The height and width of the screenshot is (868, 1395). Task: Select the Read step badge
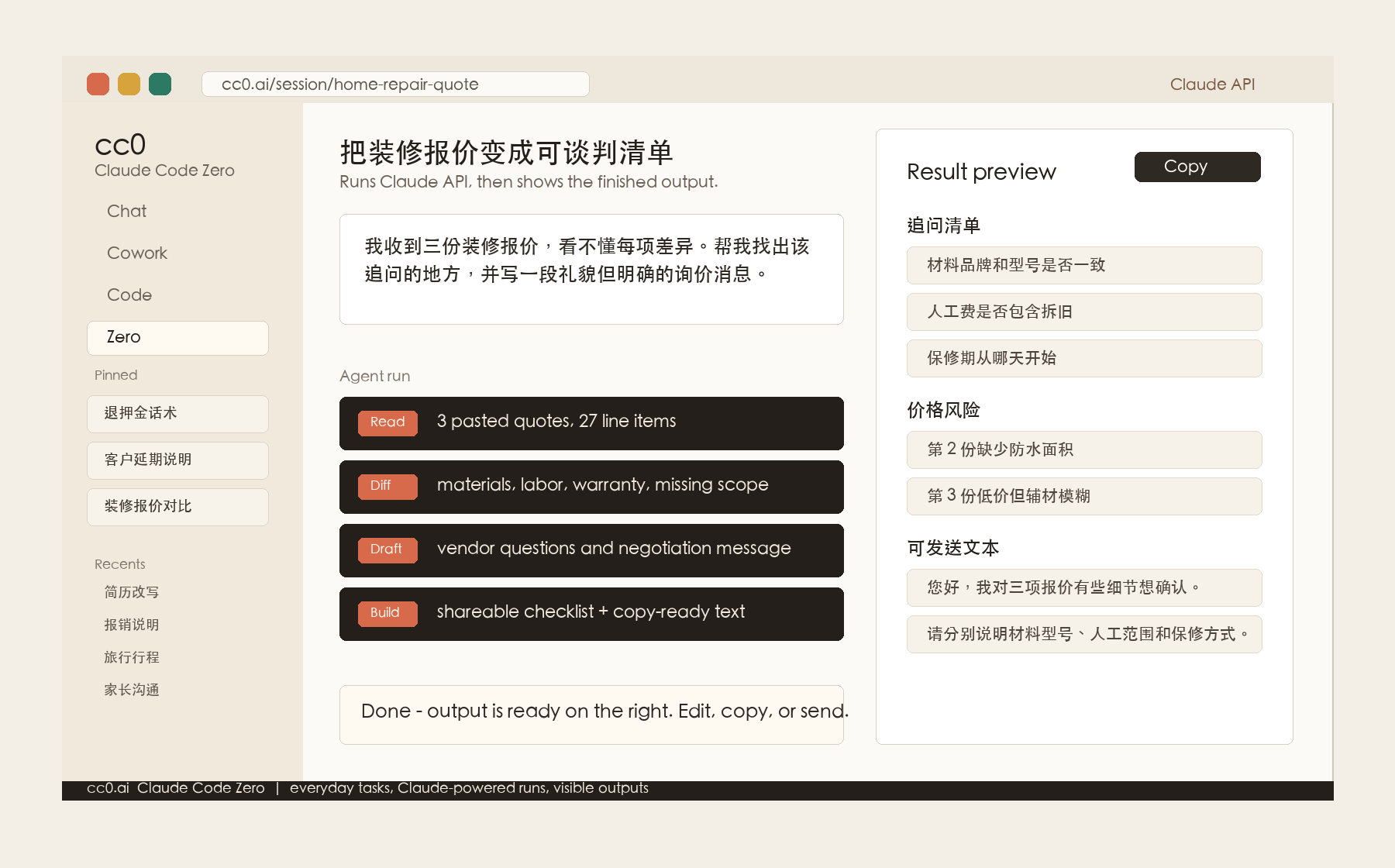coord(387,422)
